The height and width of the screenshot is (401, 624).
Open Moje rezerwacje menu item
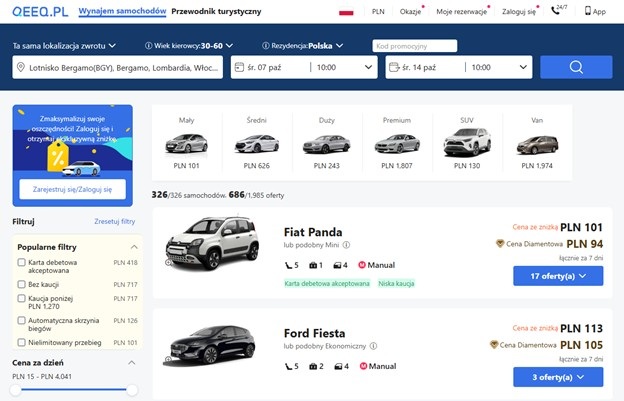(462, 12)
